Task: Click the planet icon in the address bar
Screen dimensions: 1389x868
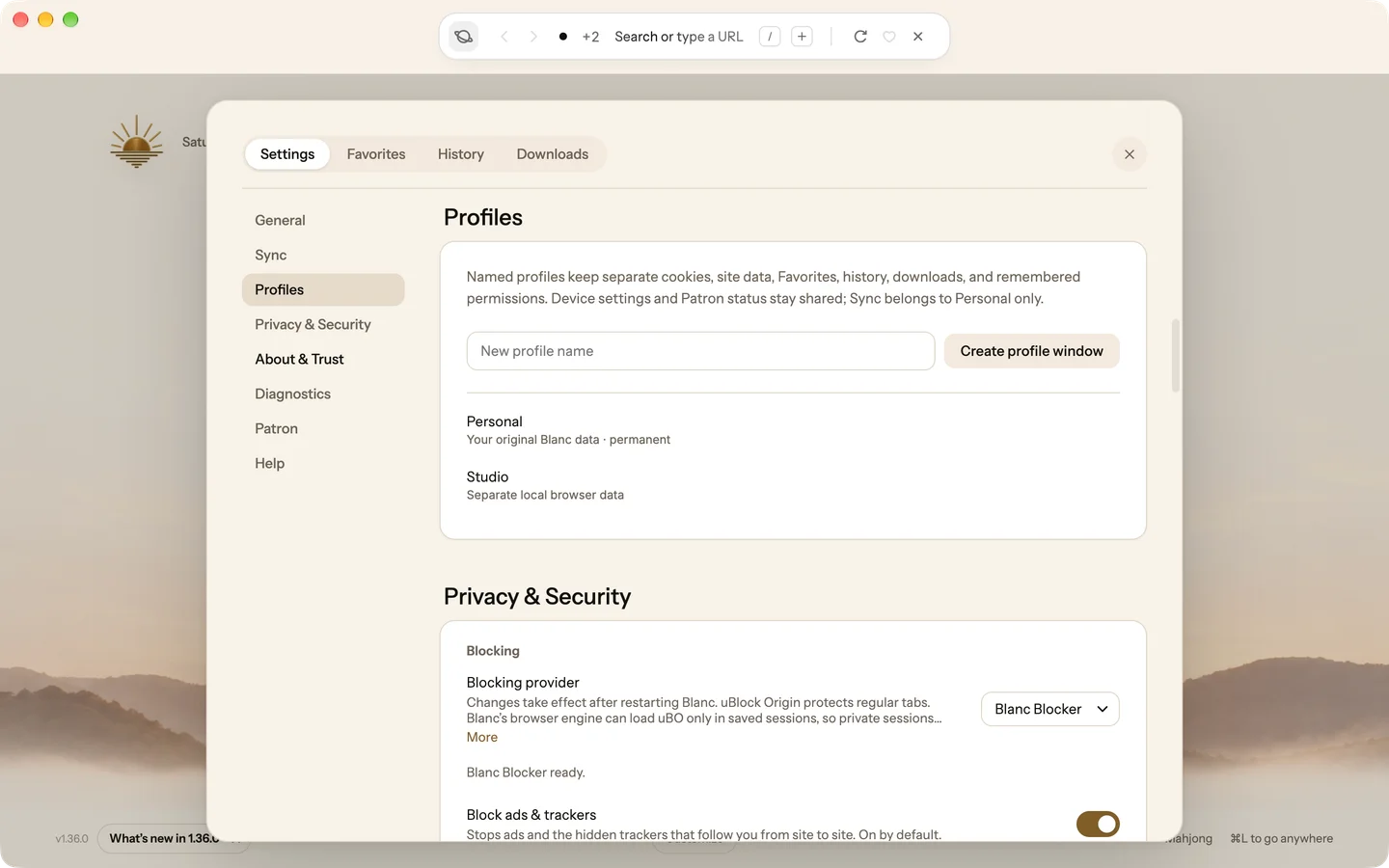Action: tap(464, 37)
